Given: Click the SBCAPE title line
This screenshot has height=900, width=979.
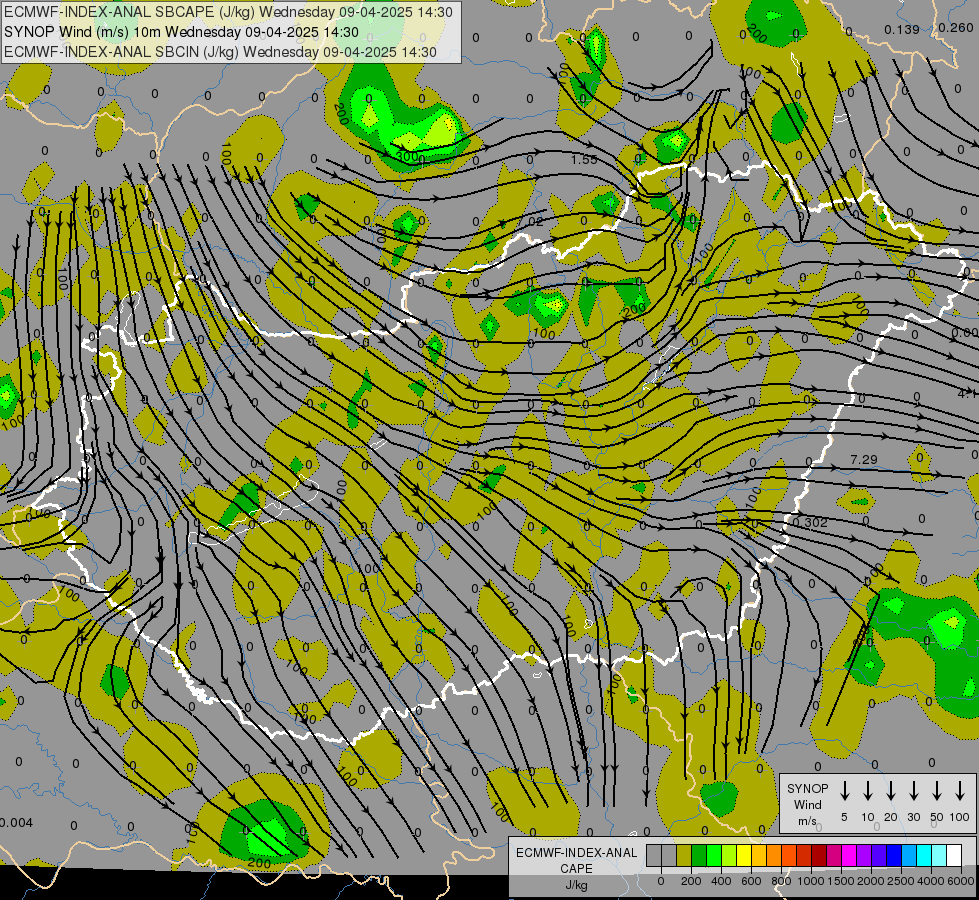Looking at the screenshot, I should pos(229,12).
